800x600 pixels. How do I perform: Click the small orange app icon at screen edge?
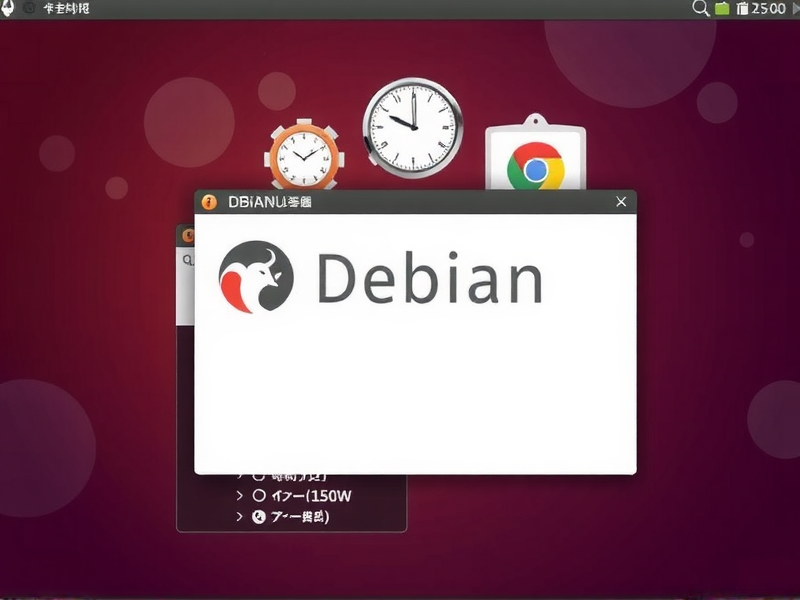pyautogui.click(x=187, y=236)
